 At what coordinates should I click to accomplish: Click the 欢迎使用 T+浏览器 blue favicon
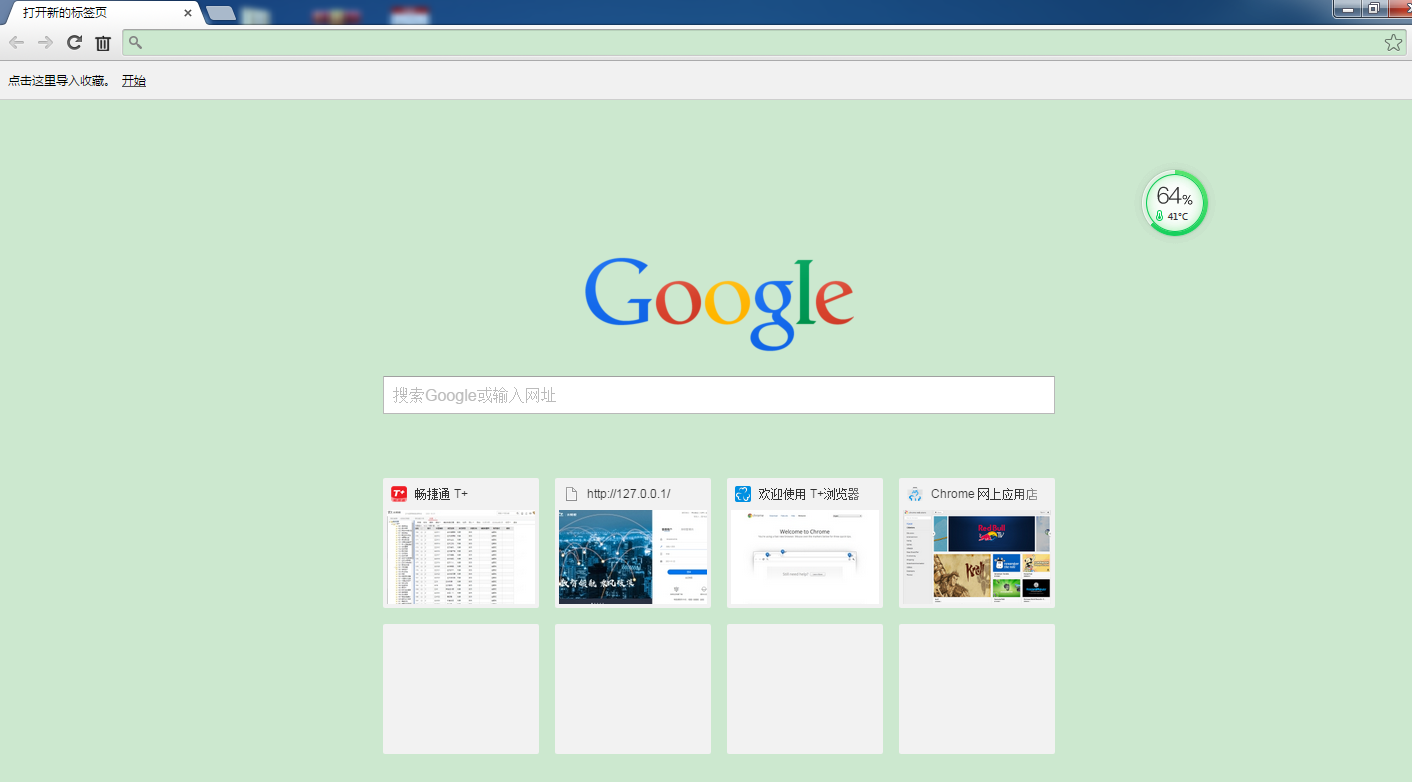click(x=743, y=494)
